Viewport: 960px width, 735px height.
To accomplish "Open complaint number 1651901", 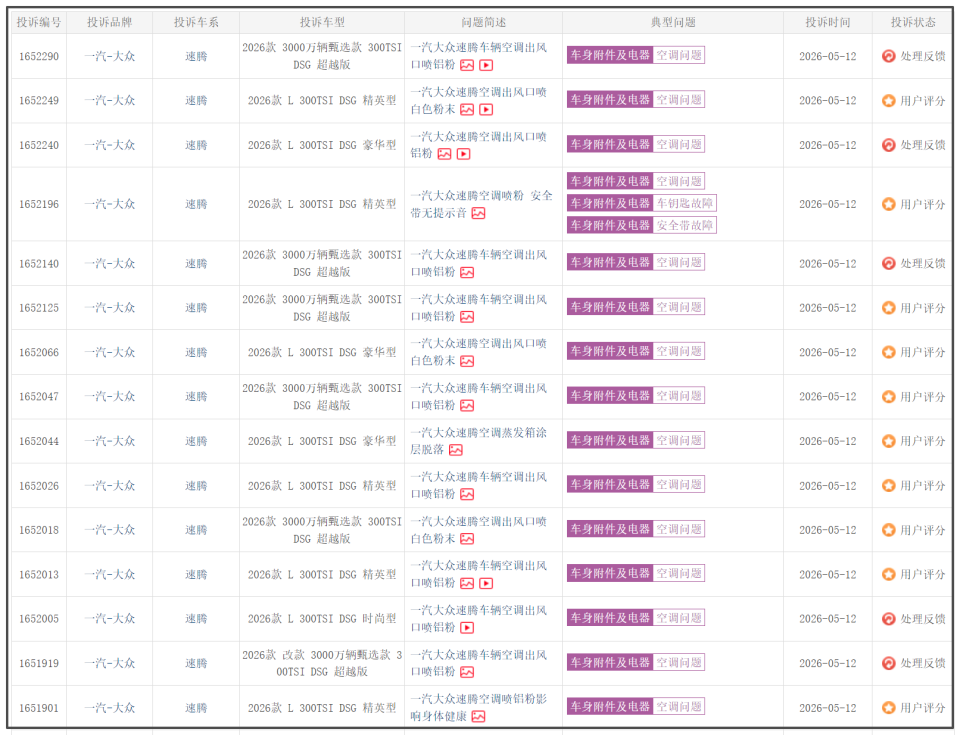I will point(39,708).
